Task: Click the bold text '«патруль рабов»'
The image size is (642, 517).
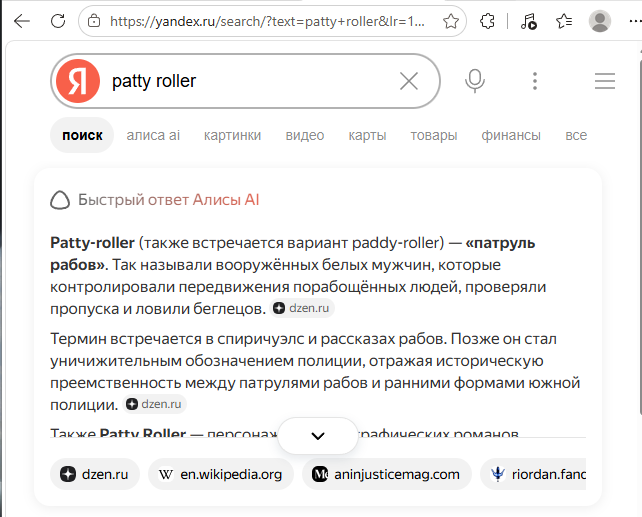Action: point(293,254)
